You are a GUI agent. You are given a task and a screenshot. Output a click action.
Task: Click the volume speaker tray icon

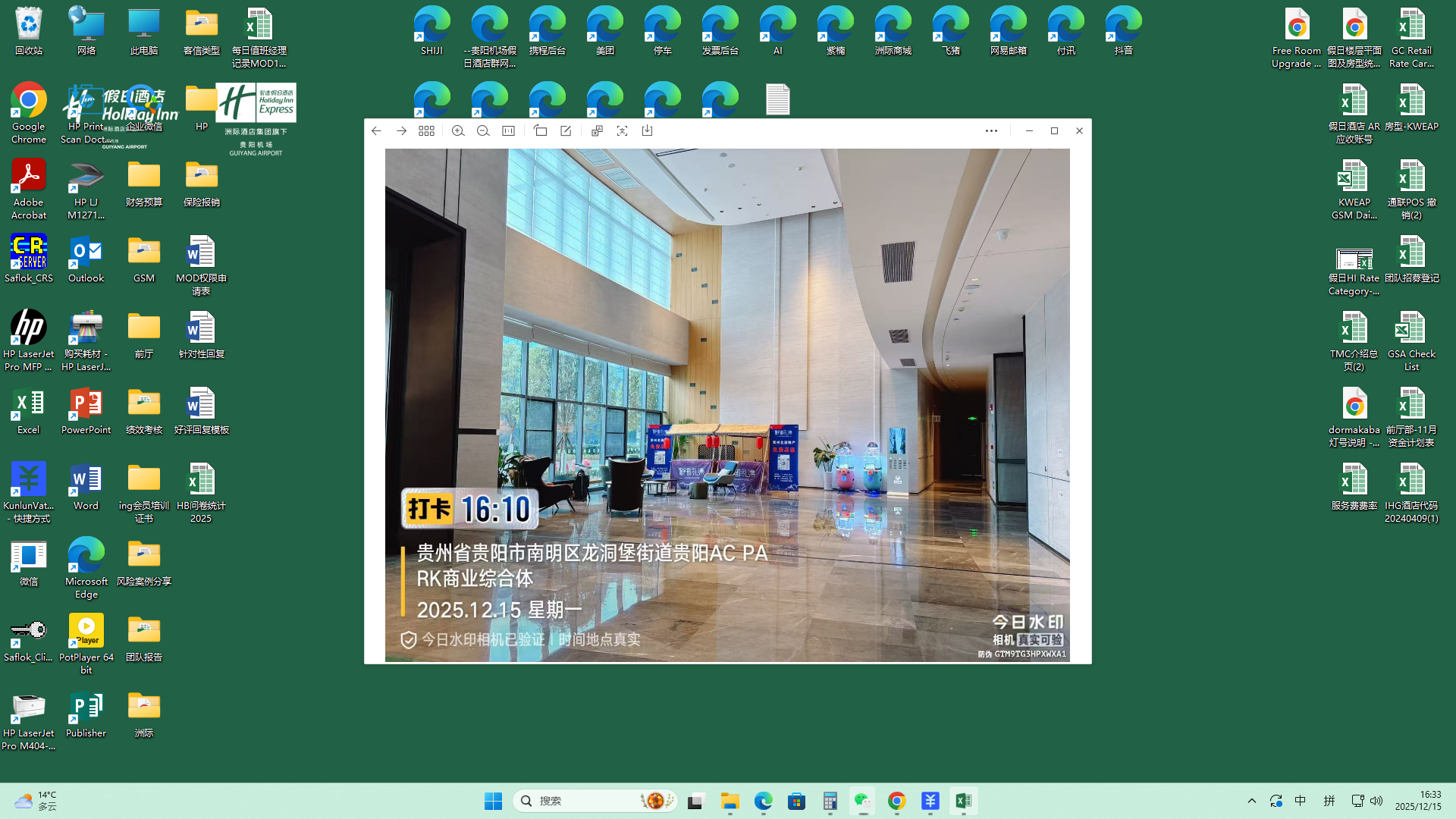click(x=1376, y=801)
